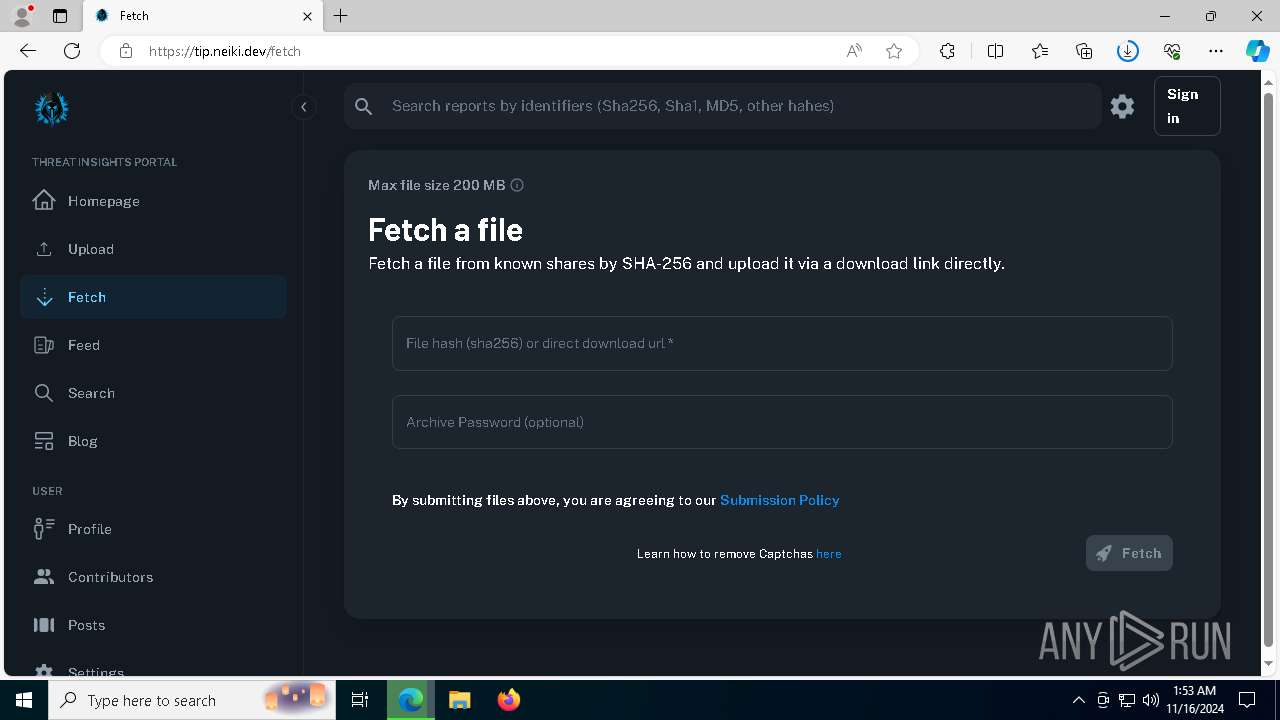1280x720 pixels.
Task: Open settings via the gear icon
Action: point(1122,106)
